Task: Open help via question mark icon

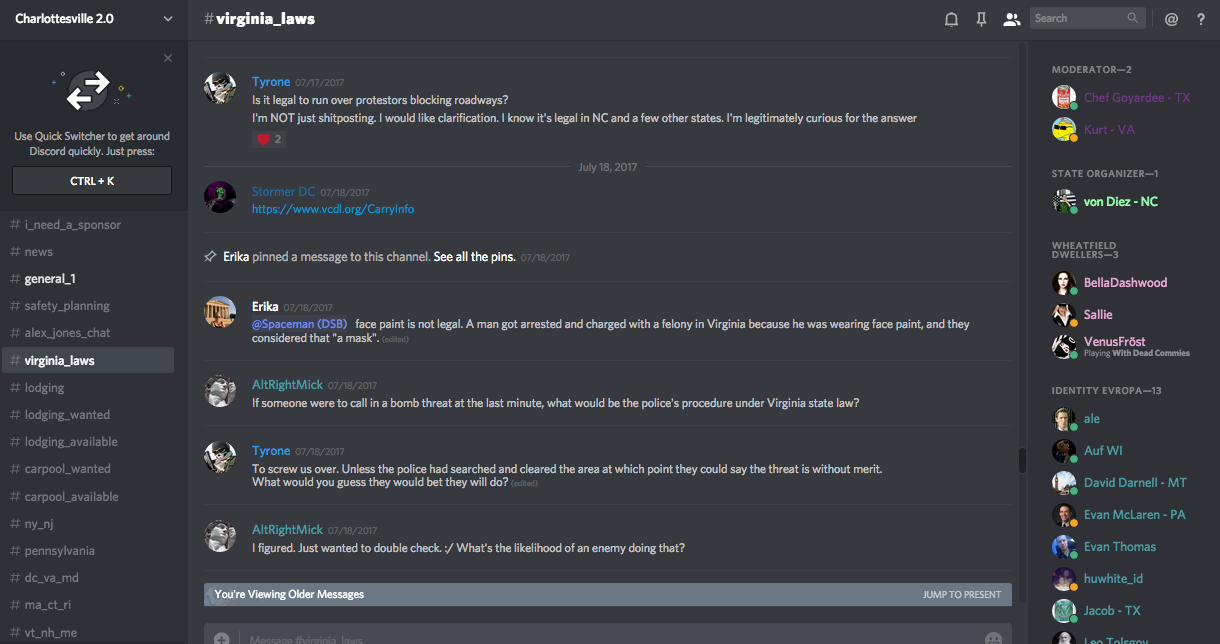Action: (1201, 19)
